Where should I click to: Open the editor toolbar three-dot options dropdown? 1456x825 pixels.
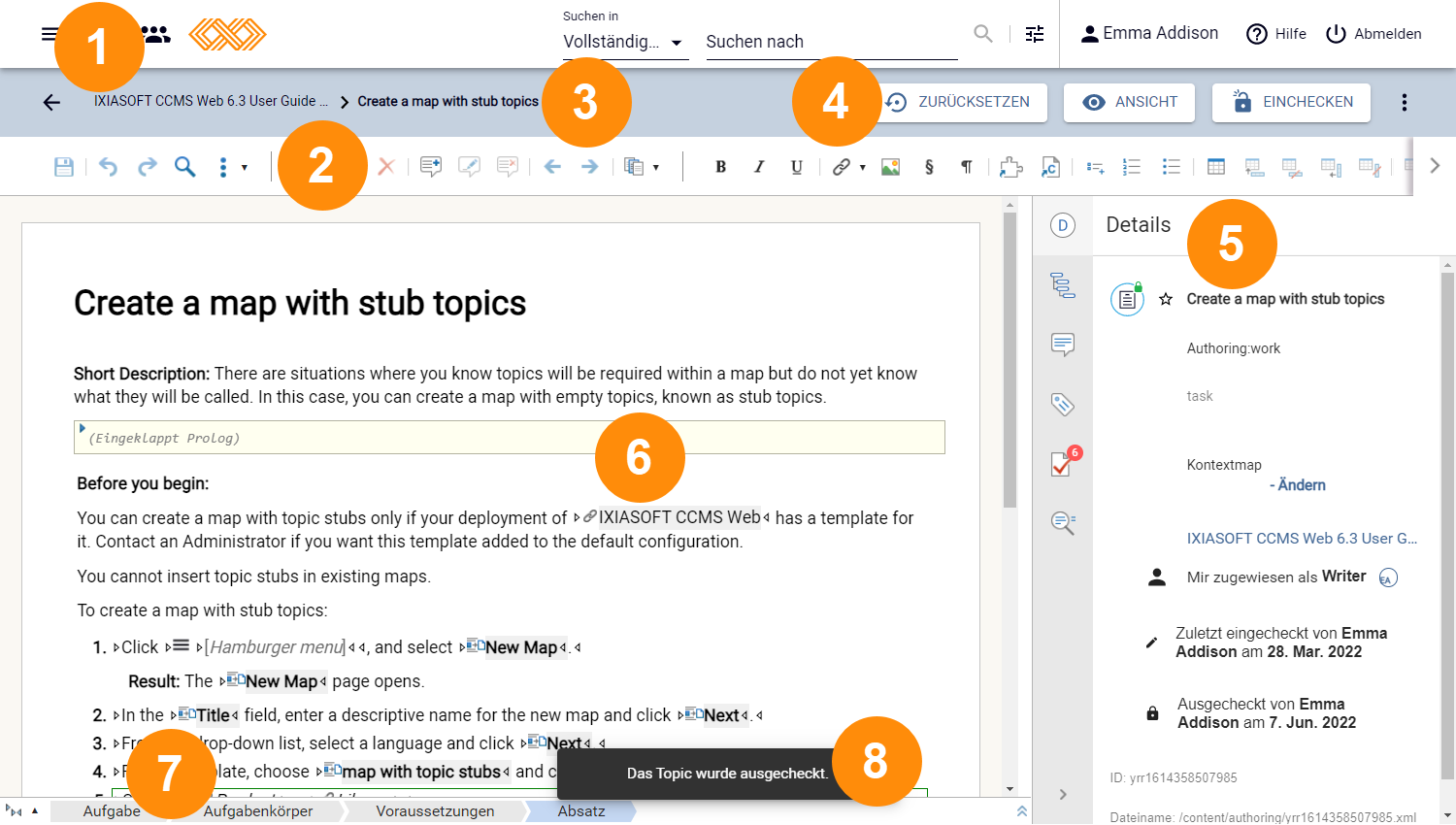(x=231, y=167)
